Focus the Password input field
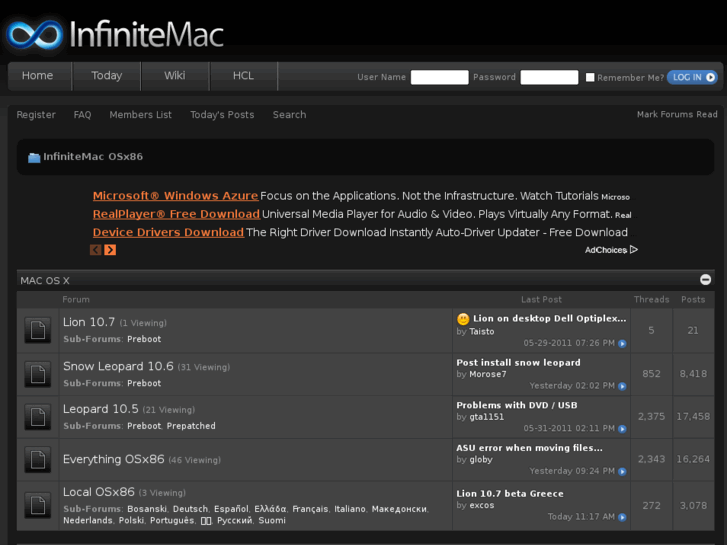The image size is (727, 545). [549, 77]
